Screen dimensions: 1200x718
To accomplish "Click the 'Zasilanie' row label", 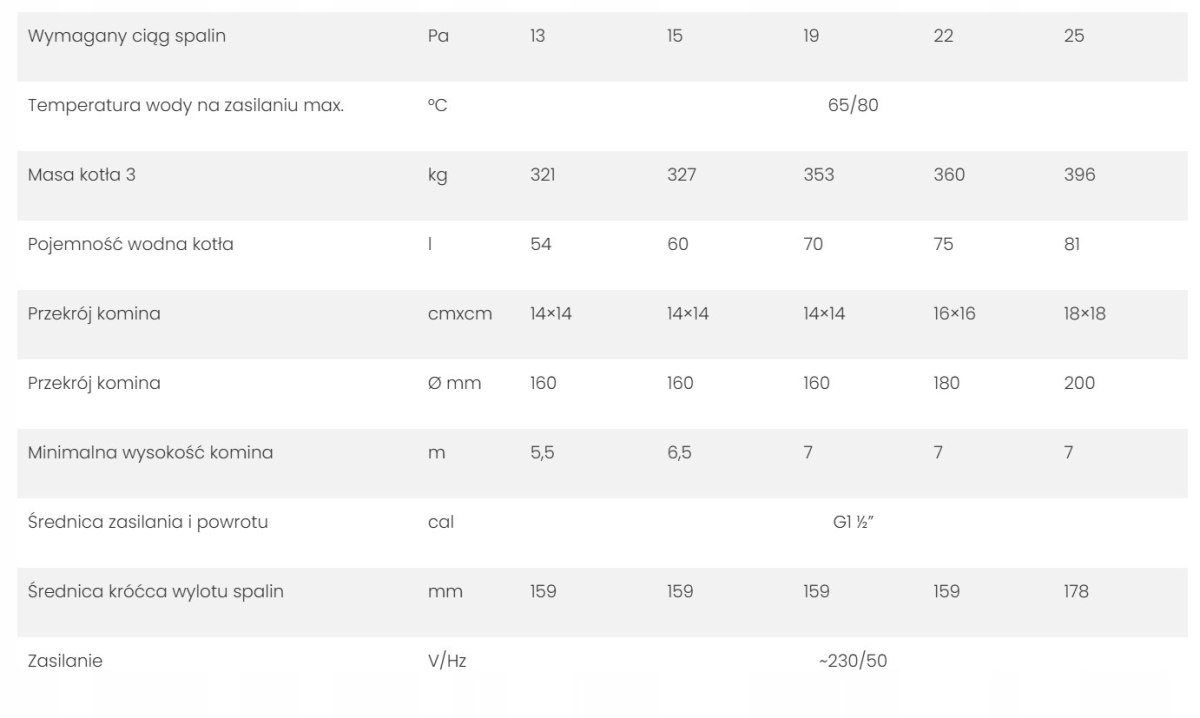I will 65,661.
